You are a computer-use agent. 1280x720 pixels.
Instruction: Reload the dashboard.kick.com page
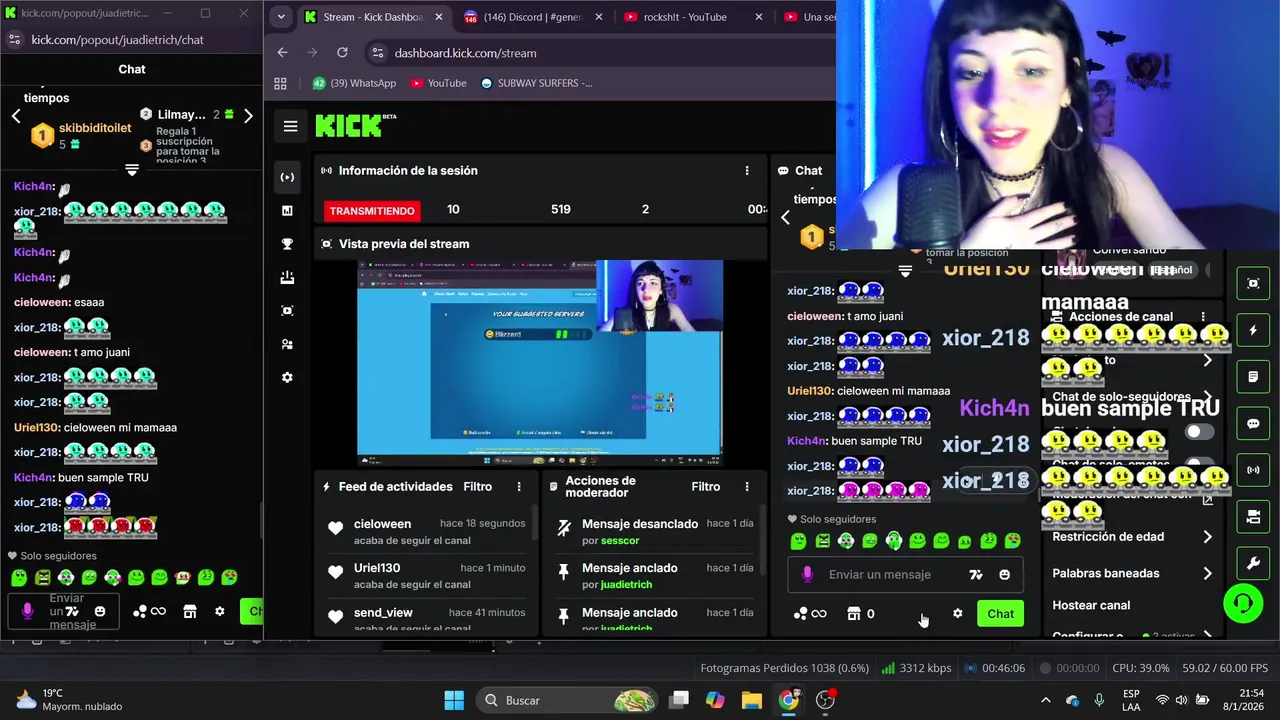342,53
